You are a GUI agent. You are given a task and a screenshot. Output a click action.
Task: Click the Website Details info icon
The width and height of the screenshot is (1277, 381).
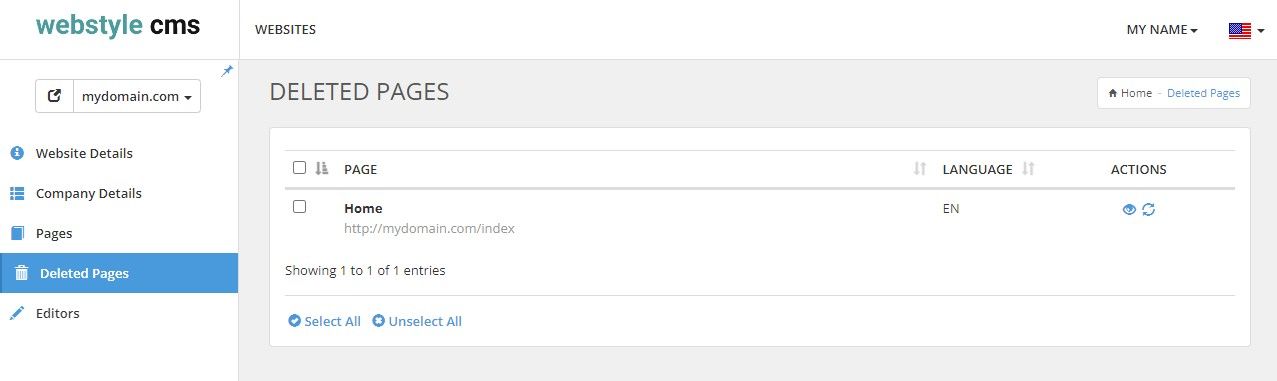click(x=16, y=153)
